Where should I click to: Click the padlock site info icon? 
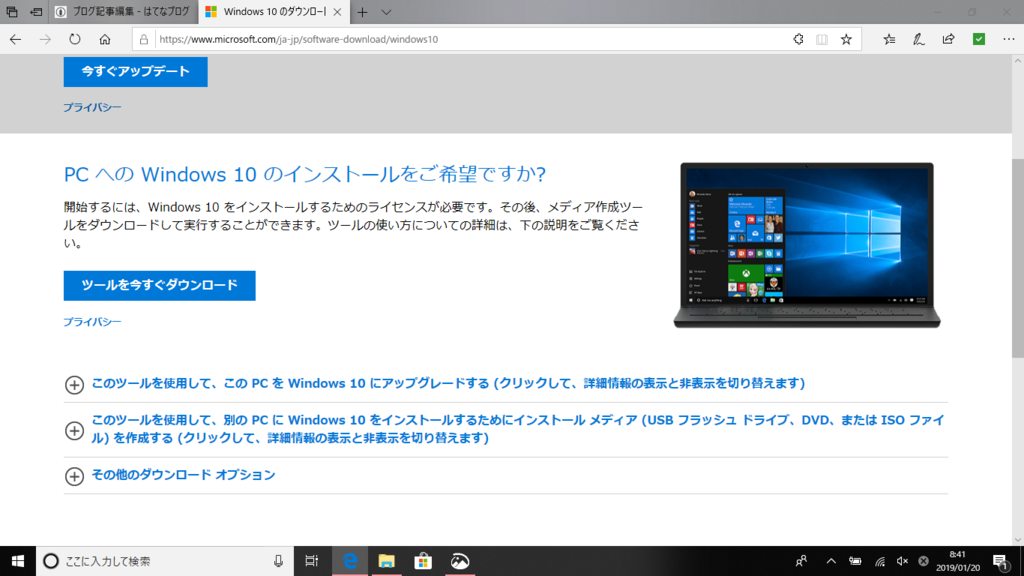[144, 39]
